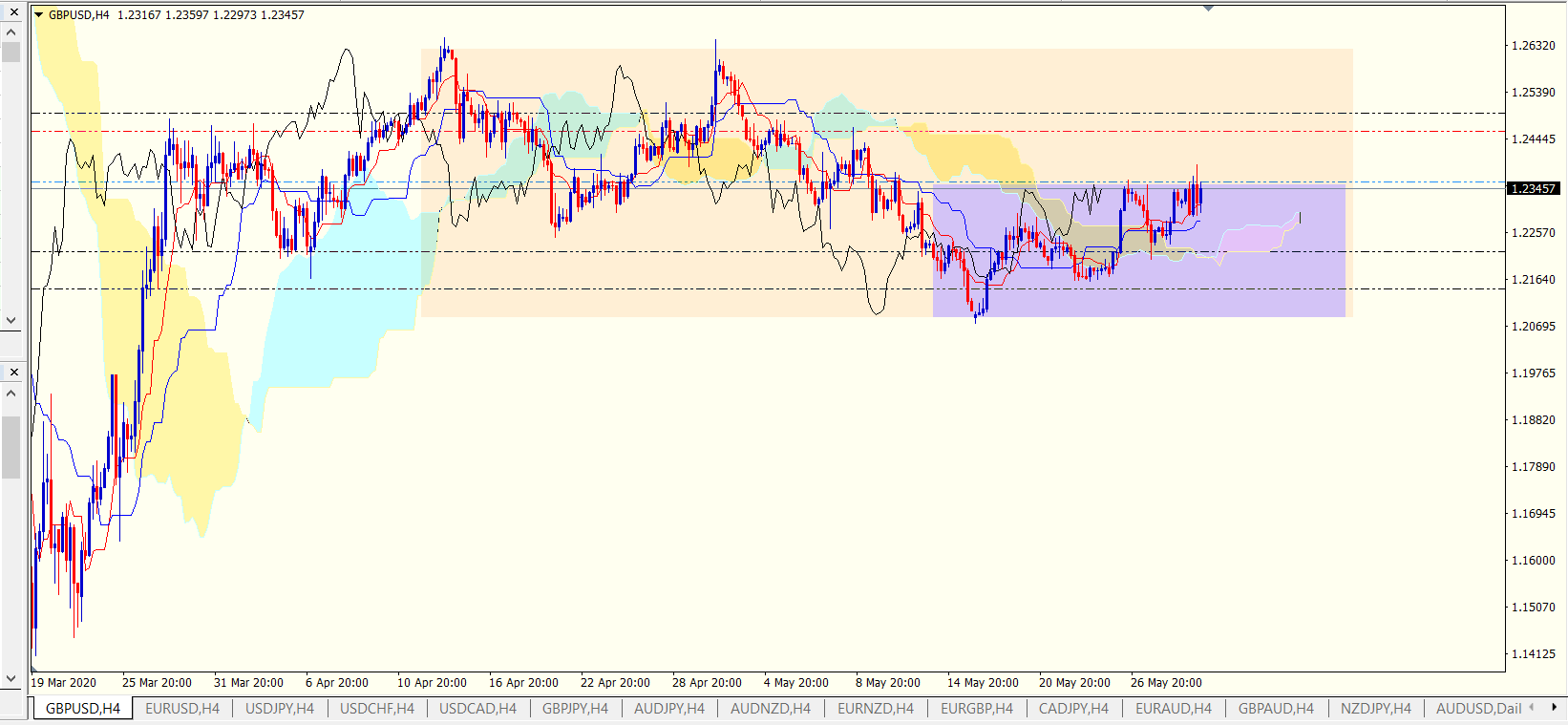
Task: Click the upper panel scrollbar thumb
Action: [11, 52]
